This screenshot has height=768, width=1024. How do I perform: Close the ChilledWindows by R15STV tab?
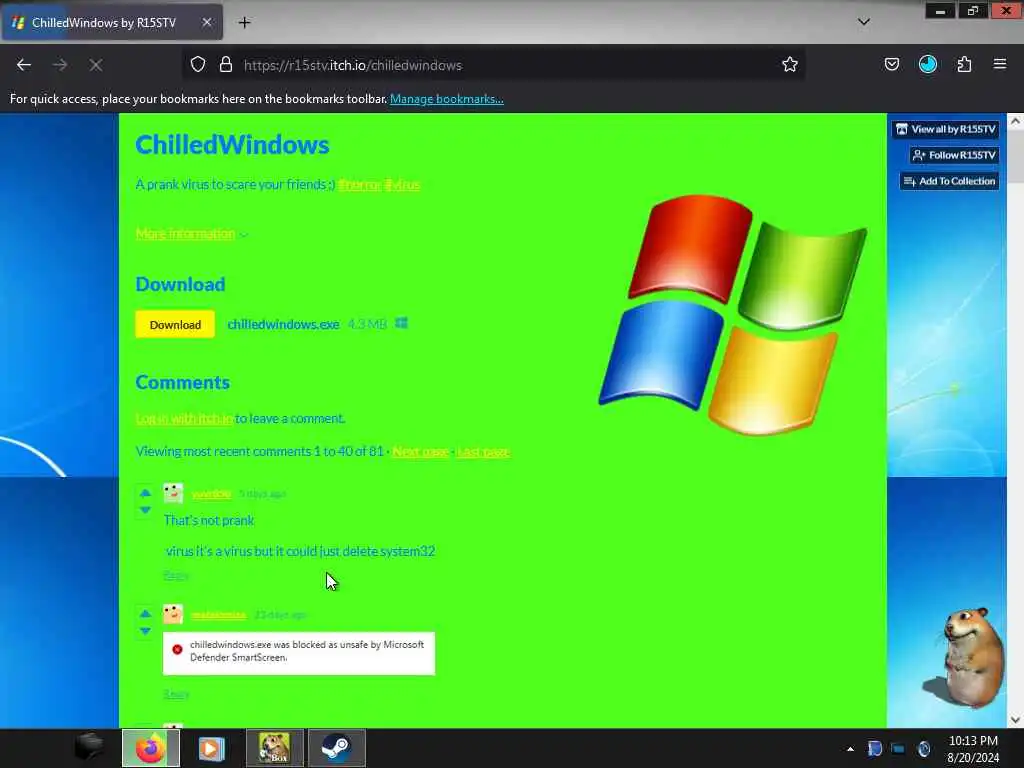point(206,22)
